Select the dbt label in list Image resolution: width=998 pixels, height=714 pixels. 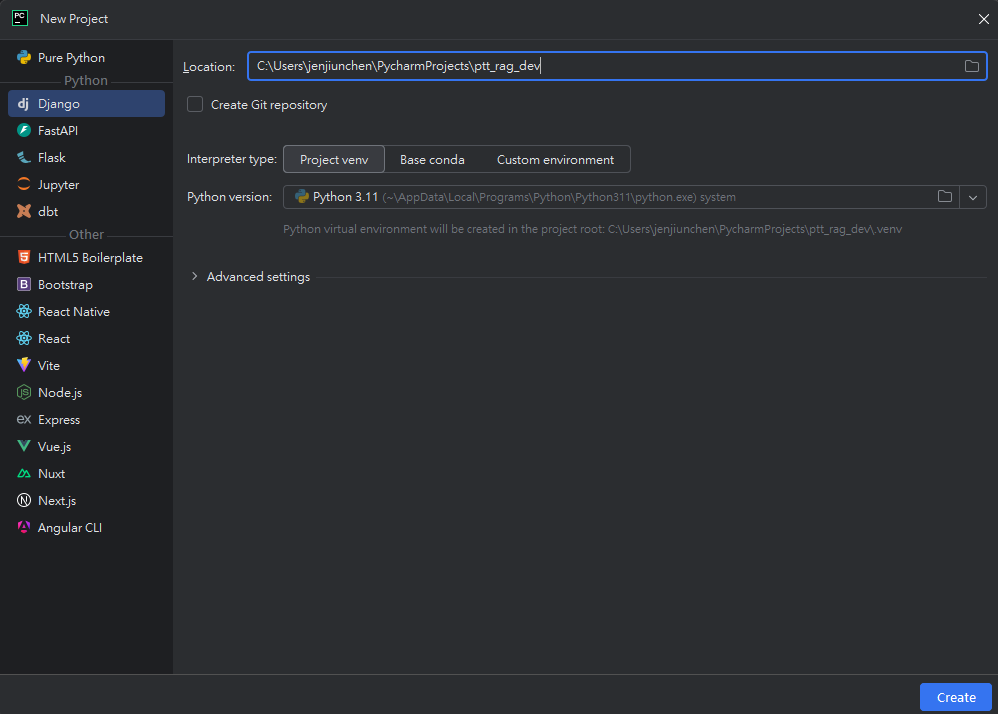point(48,211)
